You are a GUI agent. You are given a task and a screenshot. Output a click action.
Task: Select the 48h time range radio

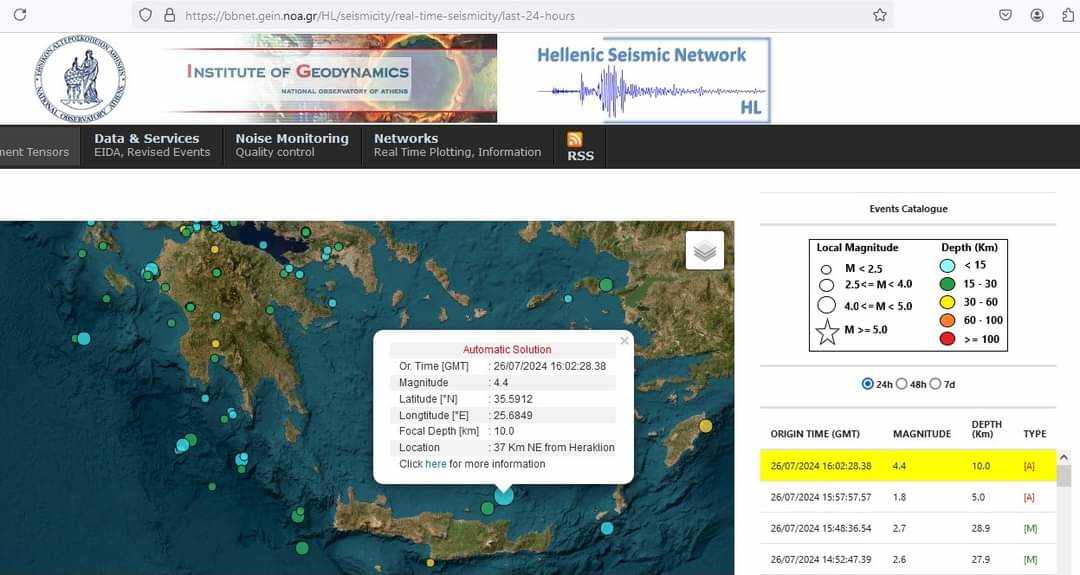(x=902, y=384)
